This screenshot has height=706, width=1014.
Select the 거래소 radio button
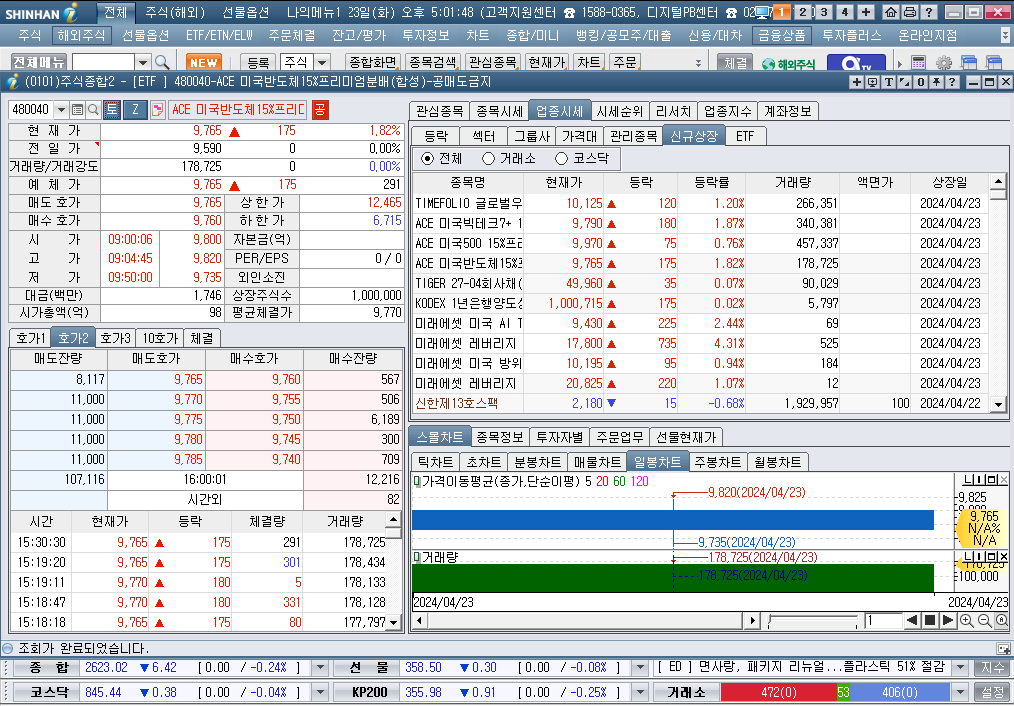(x=488, y=158)
